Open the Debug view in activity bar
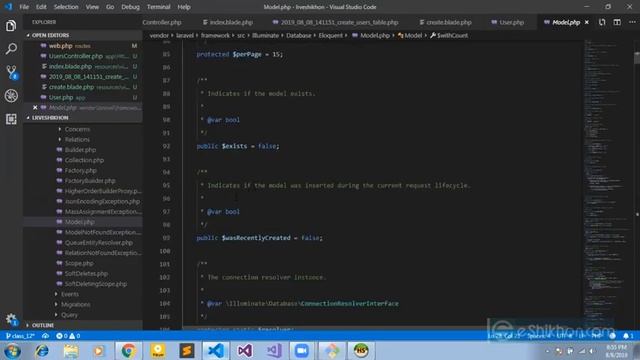This screenshot has width=640, height=360. pos(11,96)
